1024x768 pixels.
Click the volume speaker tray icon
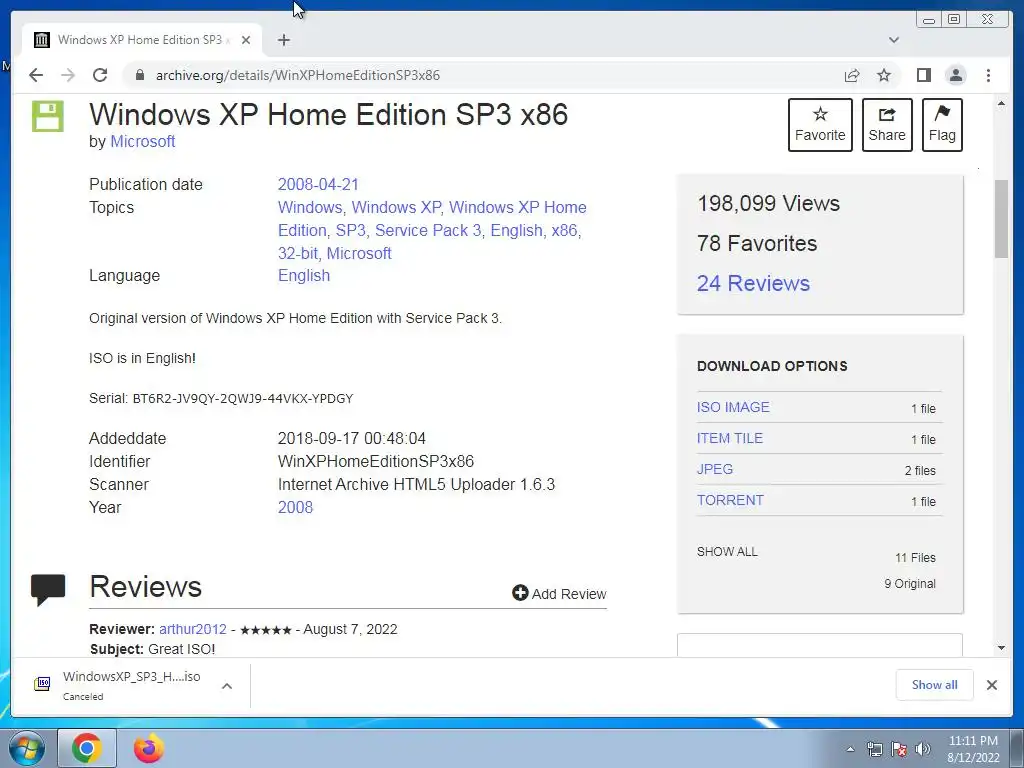(922, 749)
